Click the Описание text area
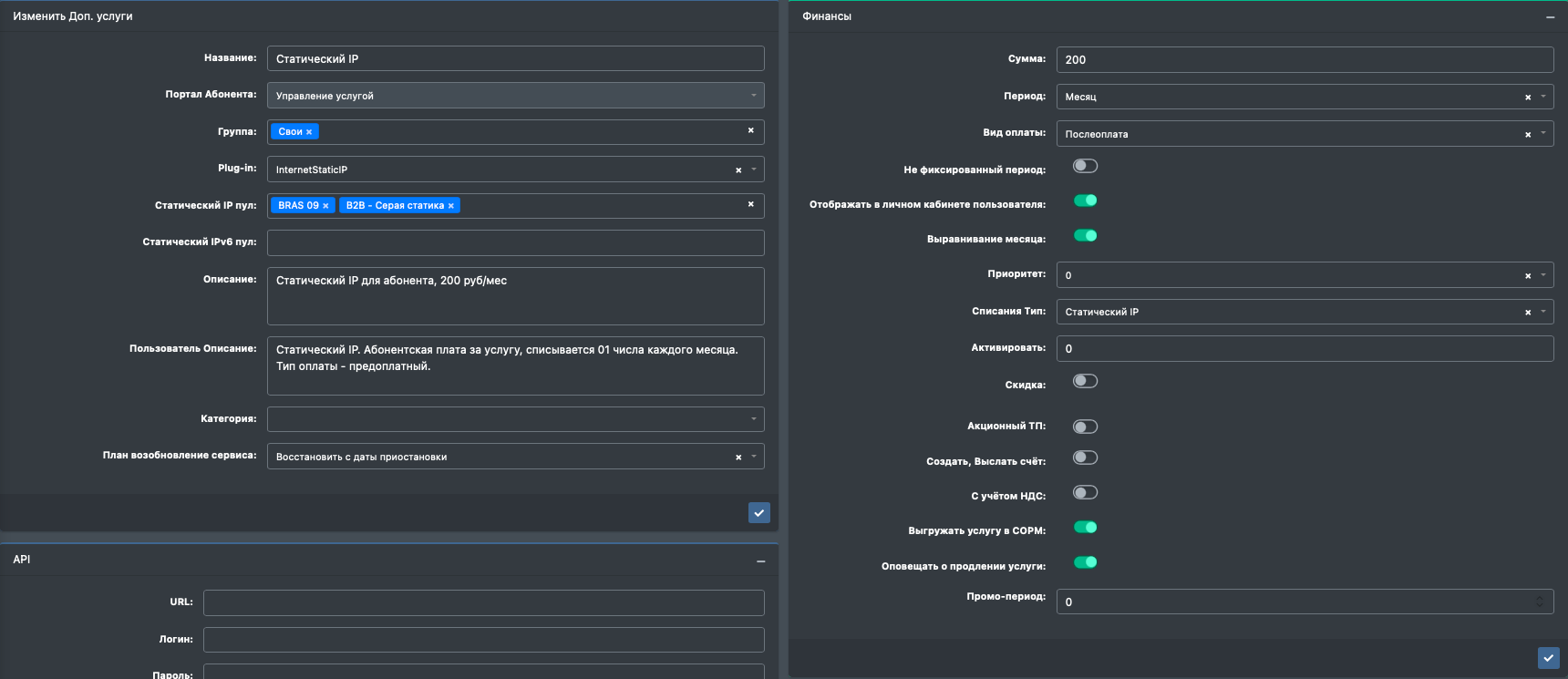 tap(516, 296)
